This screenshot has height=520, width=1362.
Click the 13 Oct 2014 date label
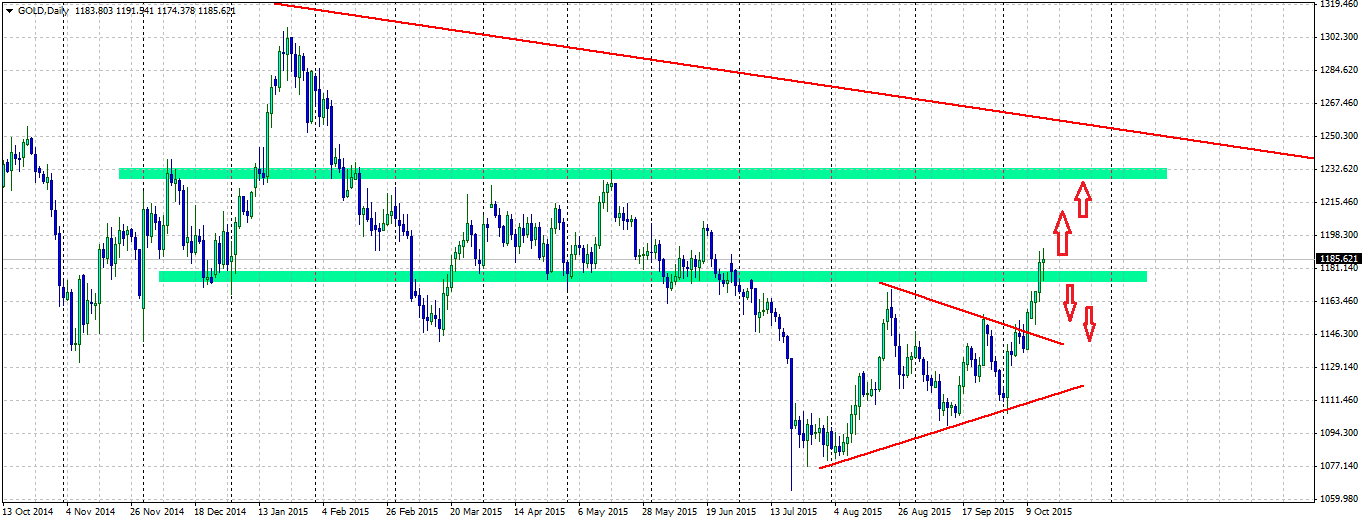(29, 511)
